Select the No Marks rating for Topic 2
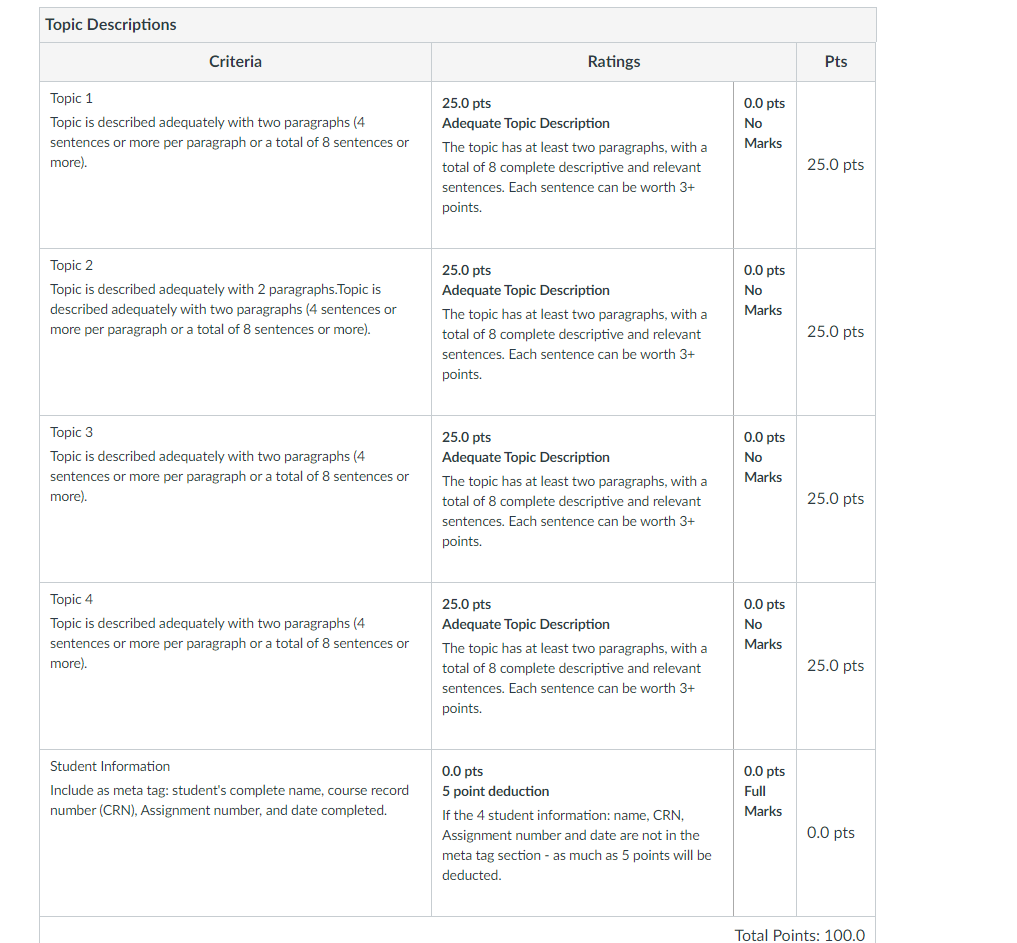Viewport: 1017px width, 943px height. [x=765, y=332]
